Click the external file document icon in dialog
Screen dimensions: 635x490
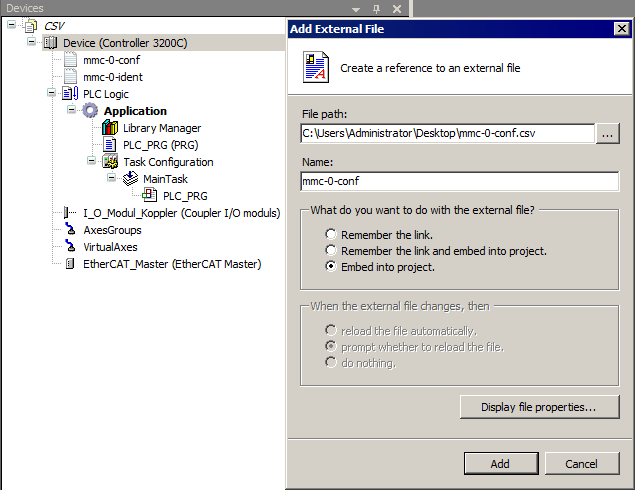point(316,67)
